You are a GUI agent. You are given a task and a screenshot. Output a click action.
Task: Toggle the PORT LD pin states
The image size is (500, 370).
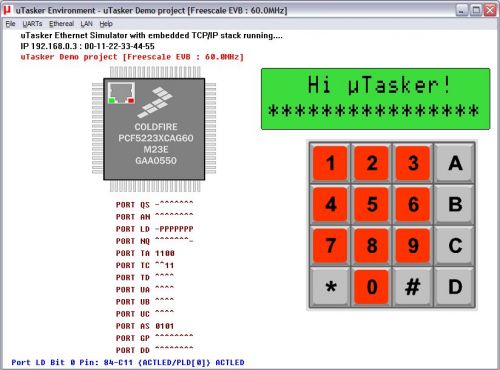174,229
